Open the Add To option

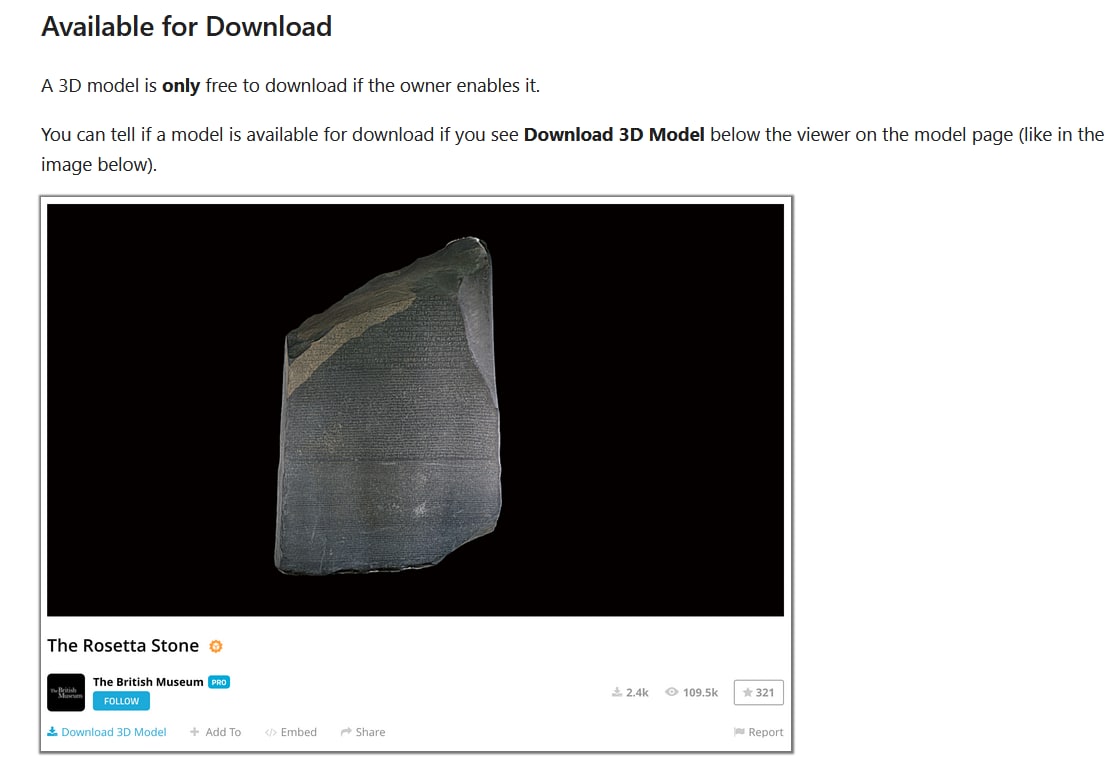coord(216,732)
